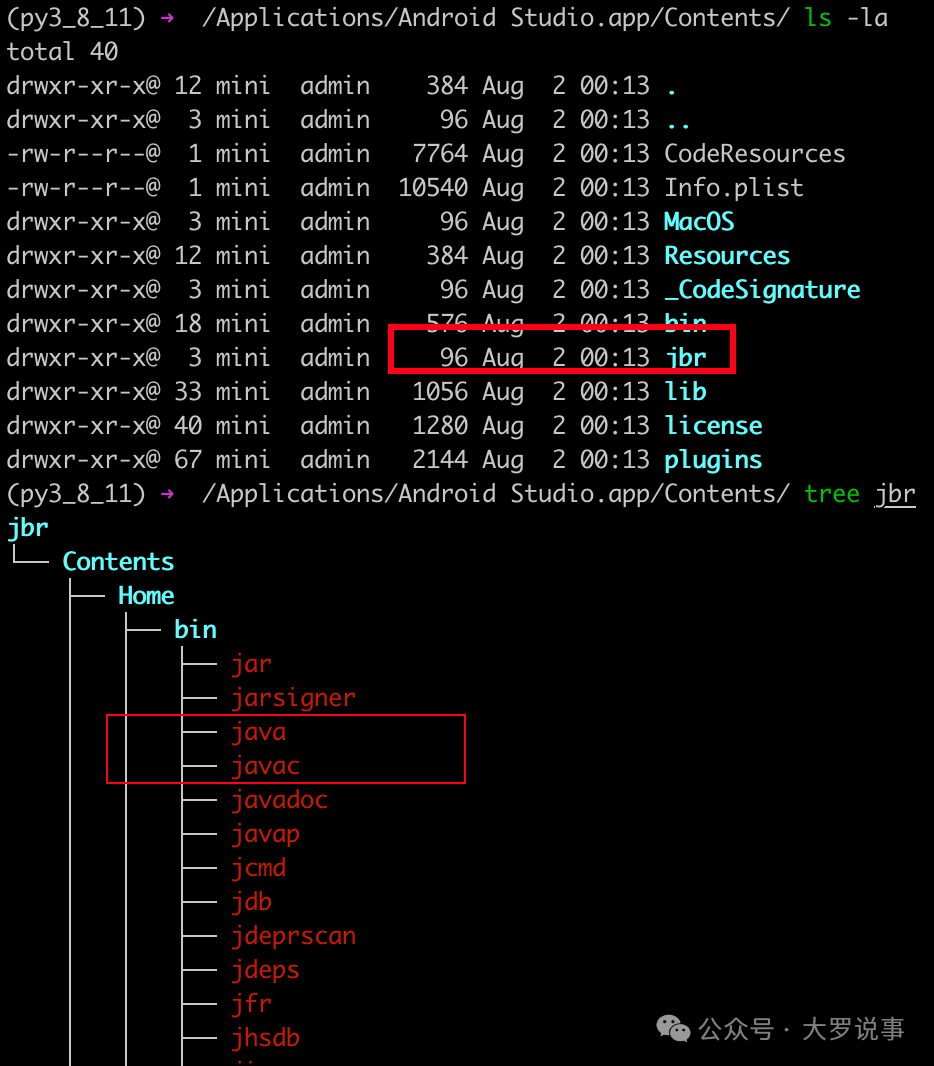Click the 'javap' entry in the tree
The width and height of the screenshot is (934, 1066).
click(x=265, y=834)
